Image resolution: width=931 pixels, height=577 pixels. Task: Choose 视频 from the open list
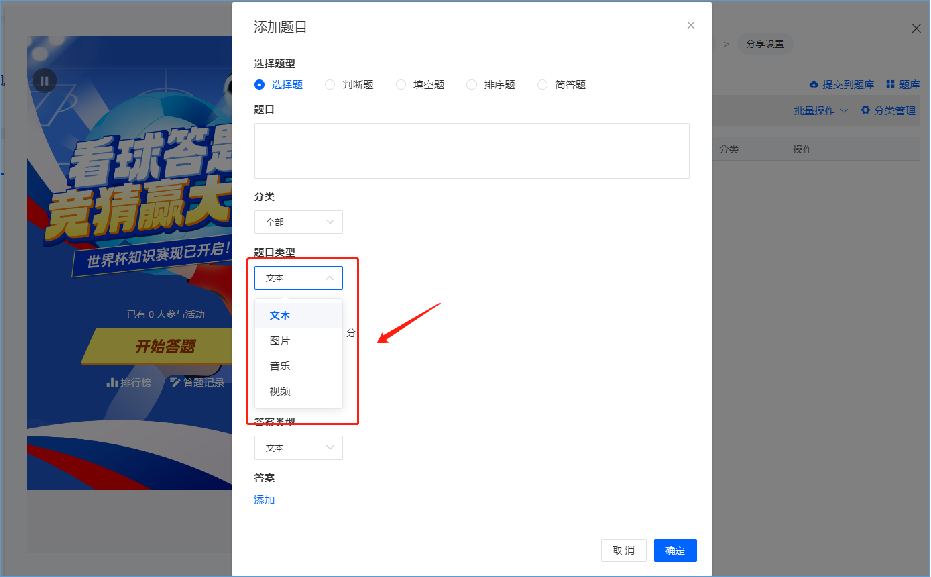[x=298, y=392]
